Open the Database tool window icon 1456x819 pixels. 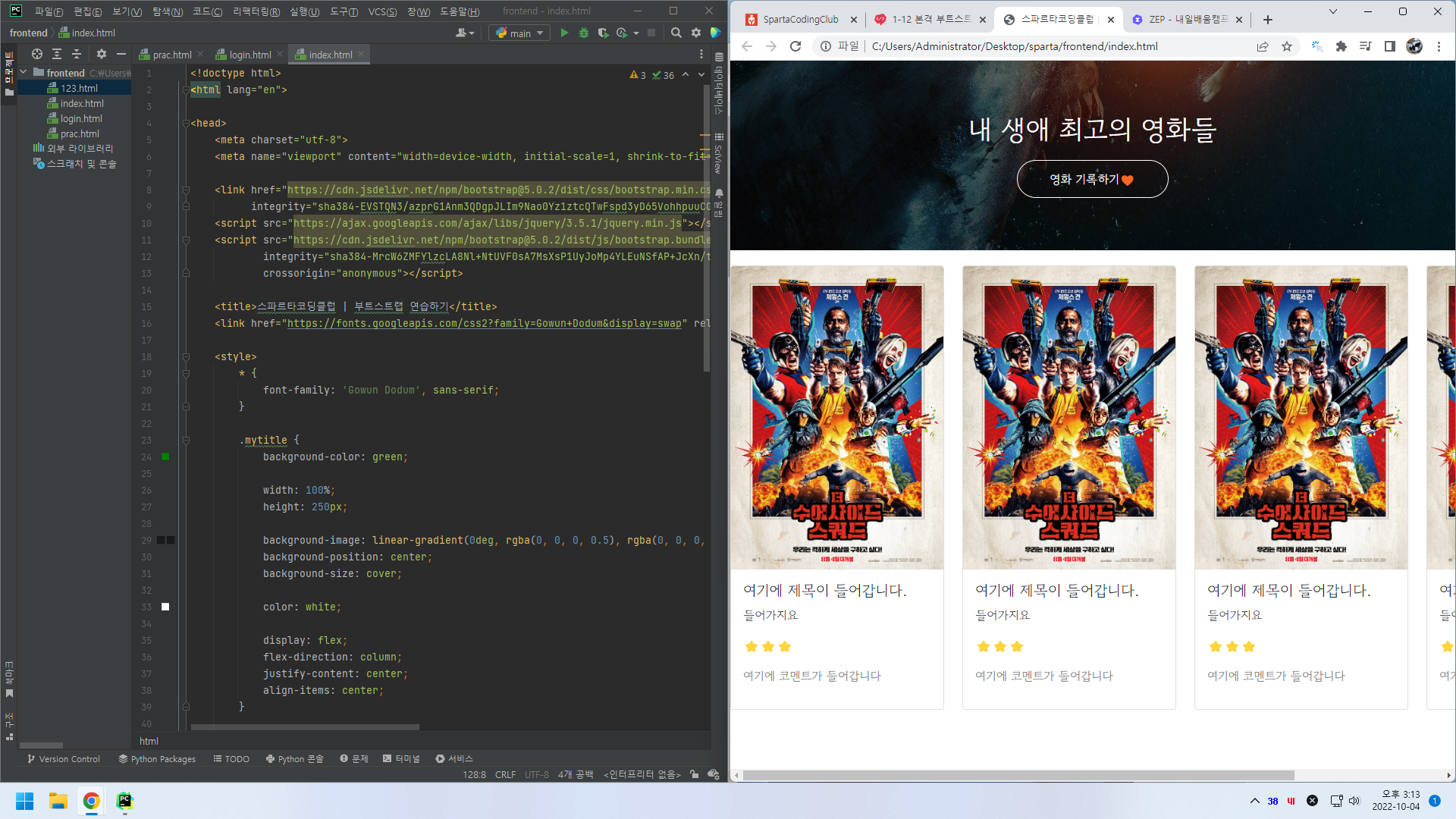pyautogui.click(x=719, y=57)
